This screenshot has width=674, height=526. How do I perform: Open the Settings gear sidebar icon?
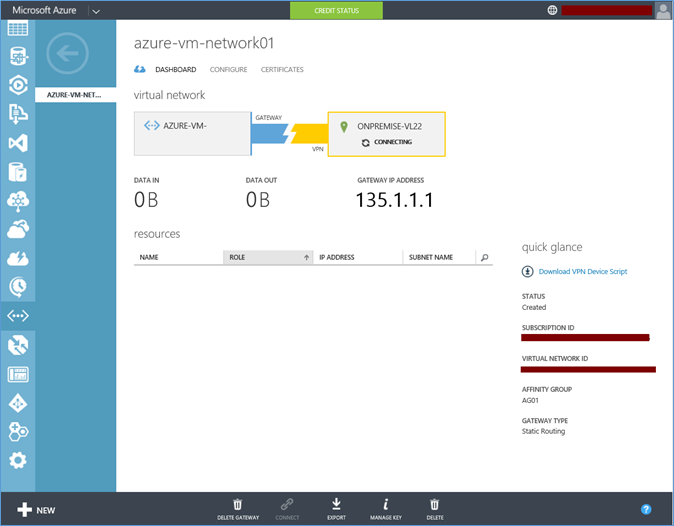[18, 460]
